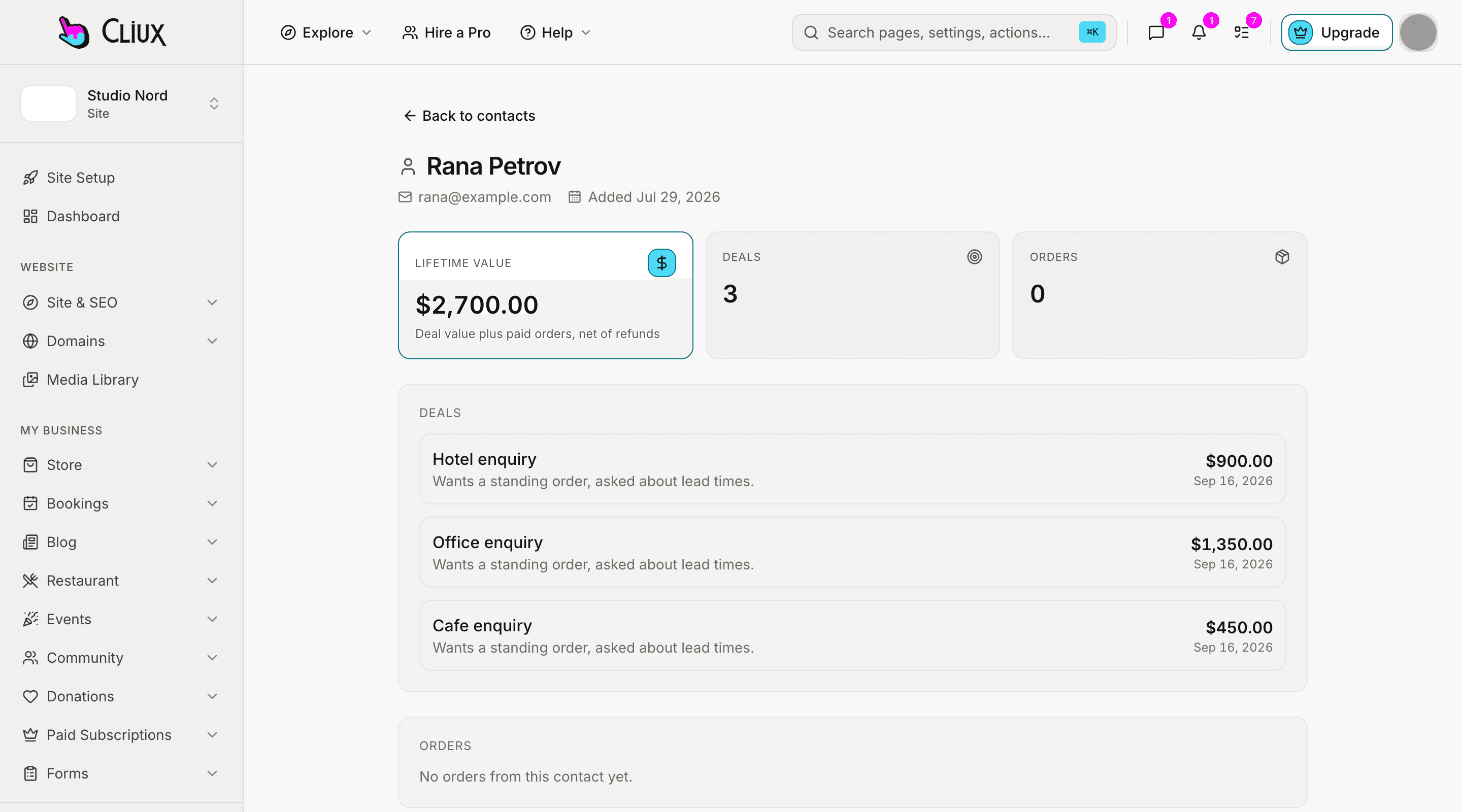Expand Paid Subscriptions section
The height and width of the screenshot is (812, 1462).
pos(121,735)
